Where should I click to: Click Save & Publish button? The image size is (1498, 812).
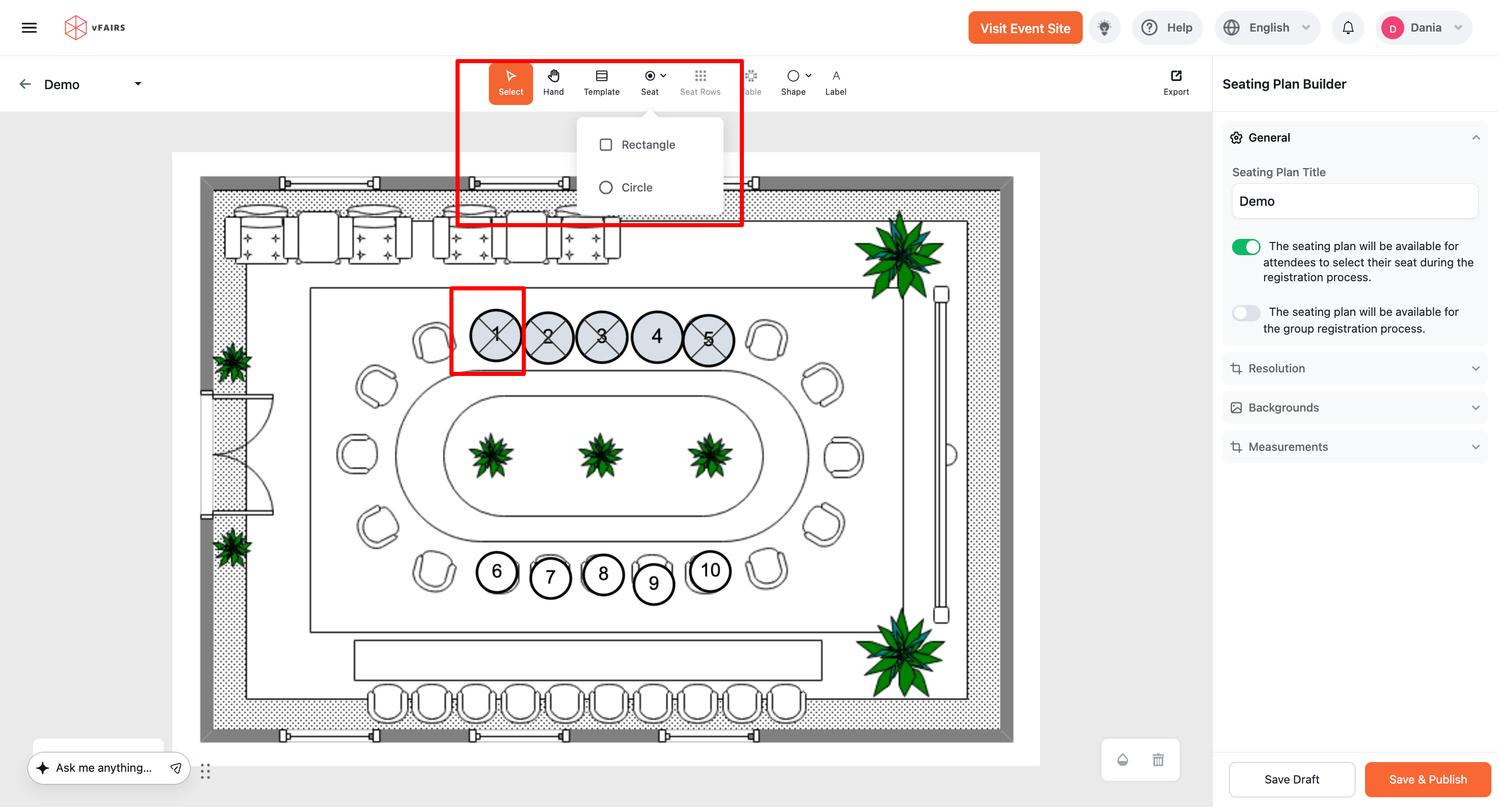(1427, 779)
